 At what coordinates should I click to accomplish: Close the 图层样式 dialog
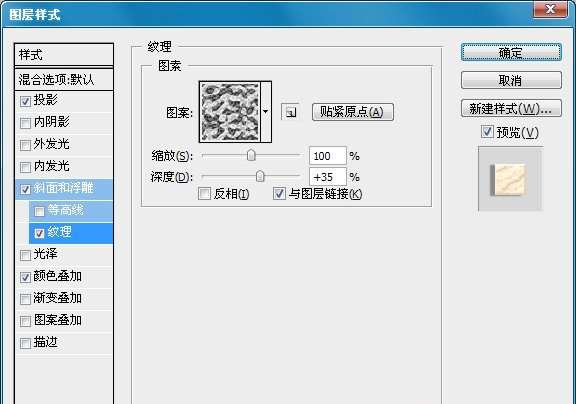click(x=550, y=8)
